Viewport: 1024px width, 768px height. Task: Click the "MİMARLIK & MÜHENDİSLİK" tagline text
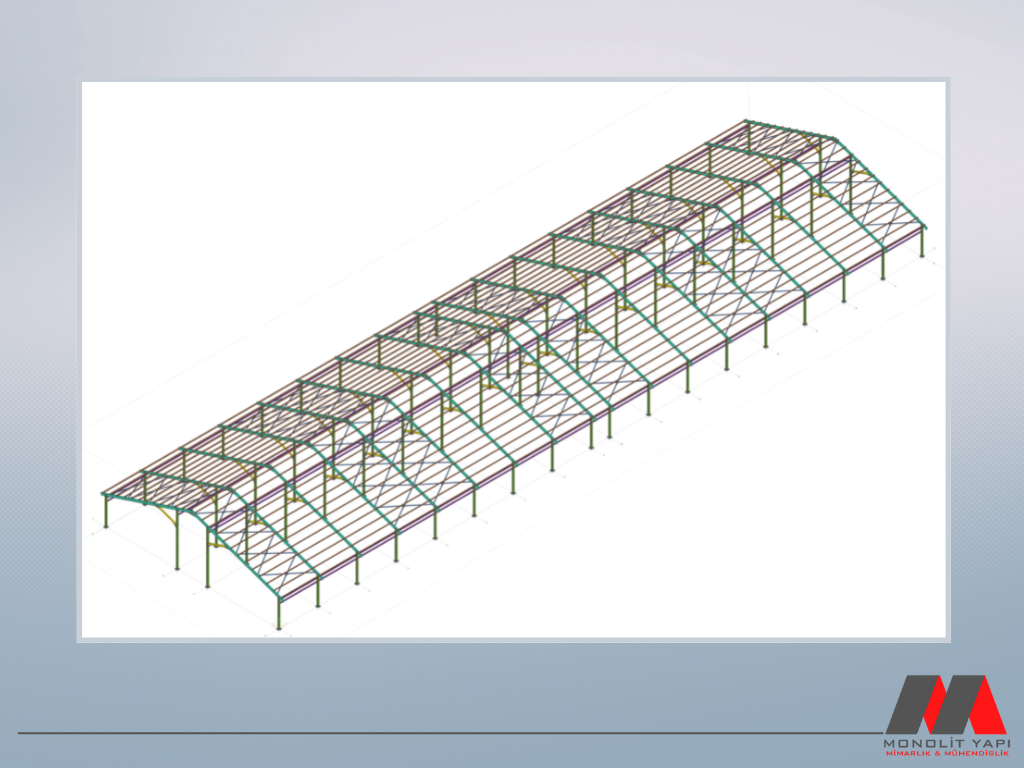coord(945,753)
